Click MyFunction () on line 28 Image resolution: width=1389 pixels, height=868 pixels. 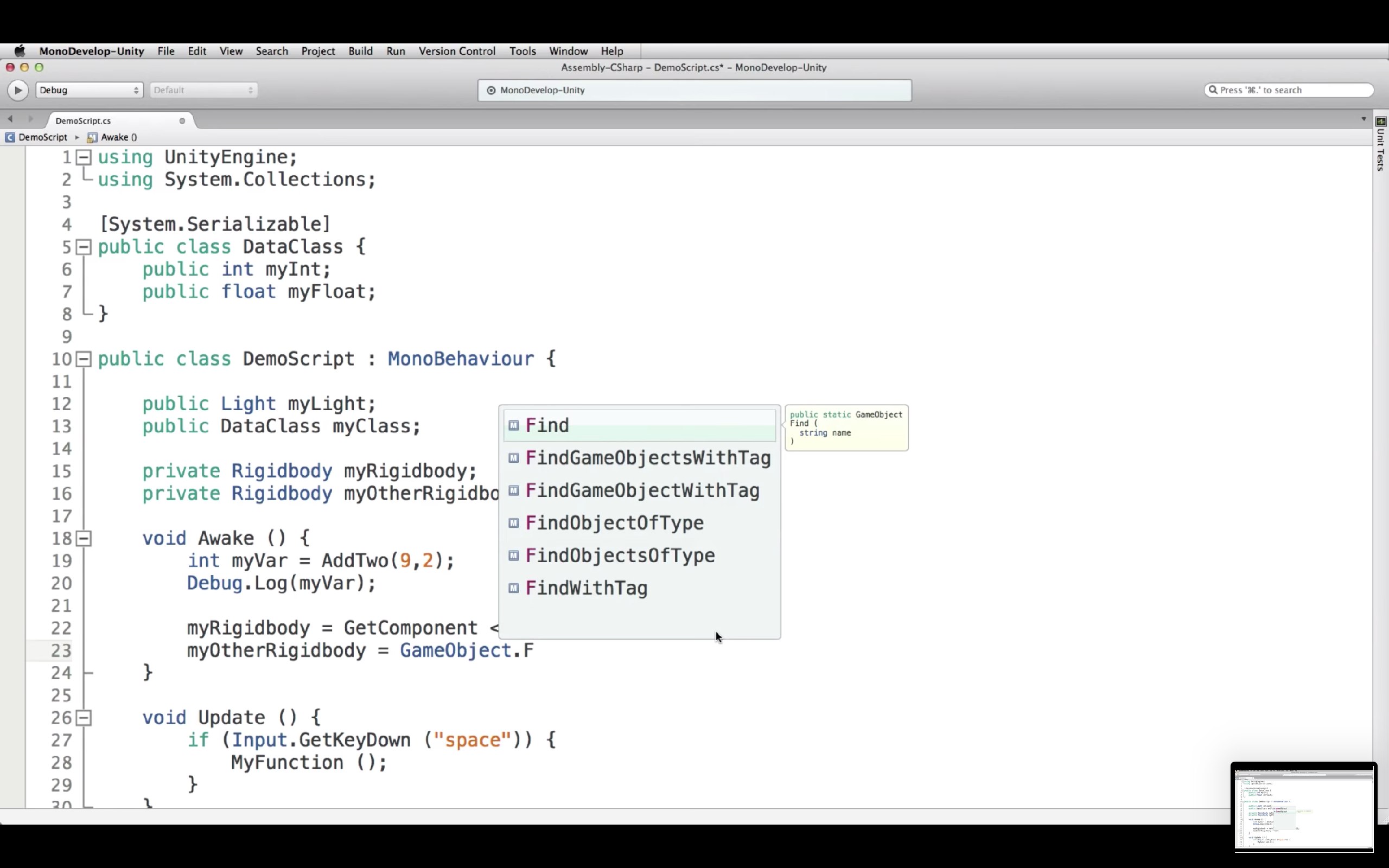pyautogui.click(x=309, y=762)
